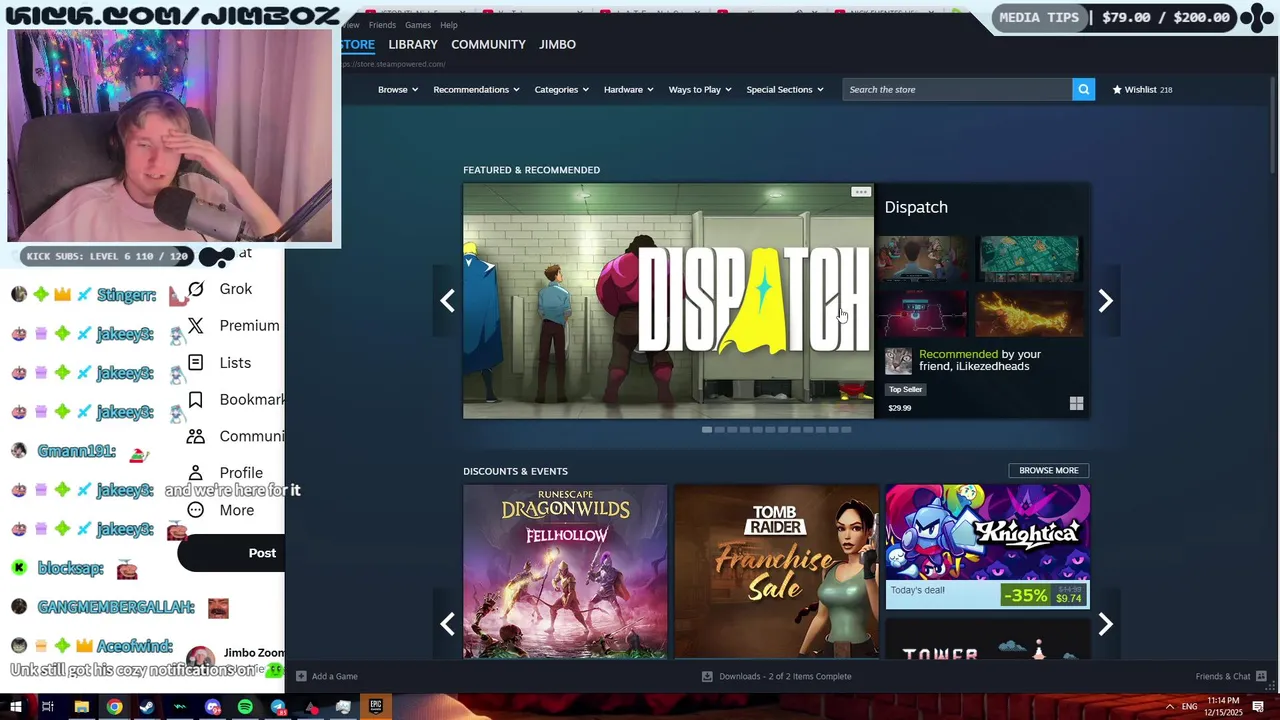The image size is (1280, 720).
Task: Open the Friends & Chat icon
Action: coord(1261,676)
